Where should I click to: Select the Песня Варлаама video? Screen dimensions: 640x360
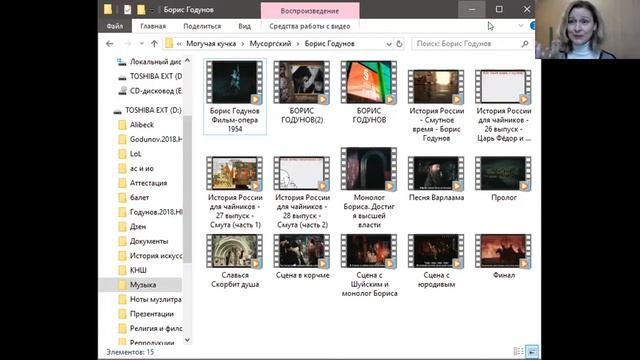click(x=436, y=179)
